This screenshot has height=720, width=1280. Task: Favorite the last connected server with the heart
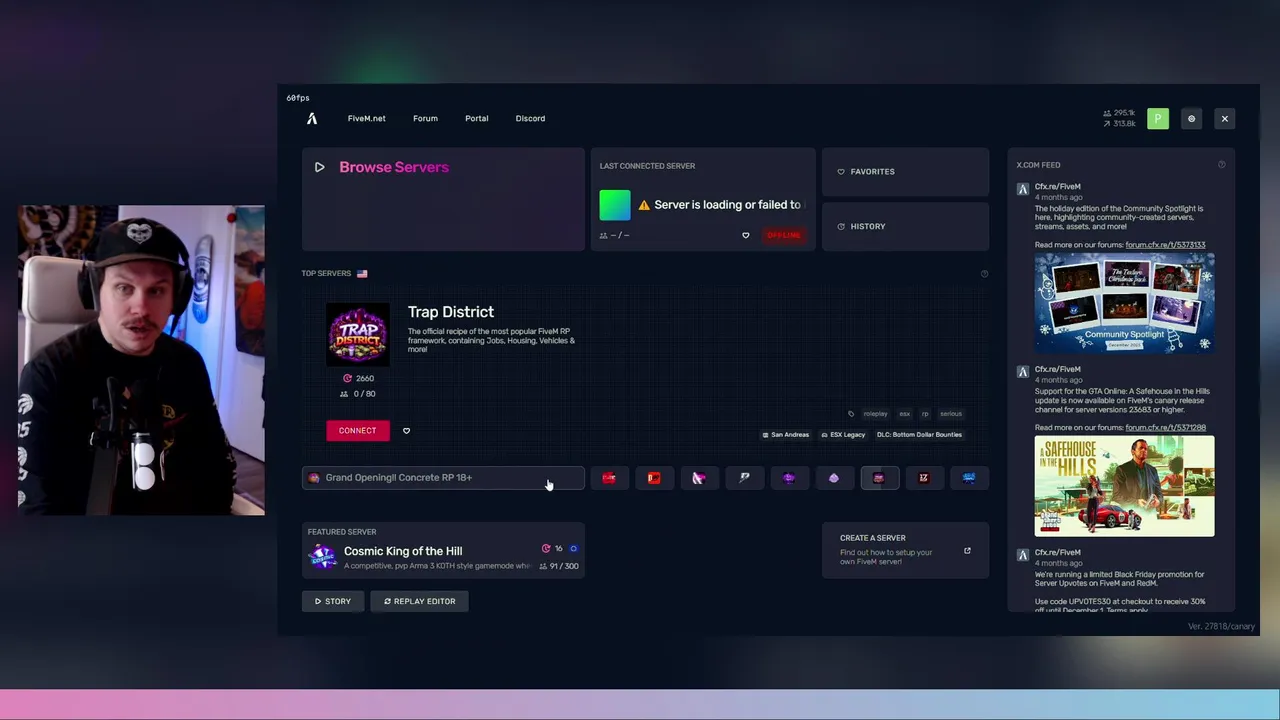pos(745,235)
